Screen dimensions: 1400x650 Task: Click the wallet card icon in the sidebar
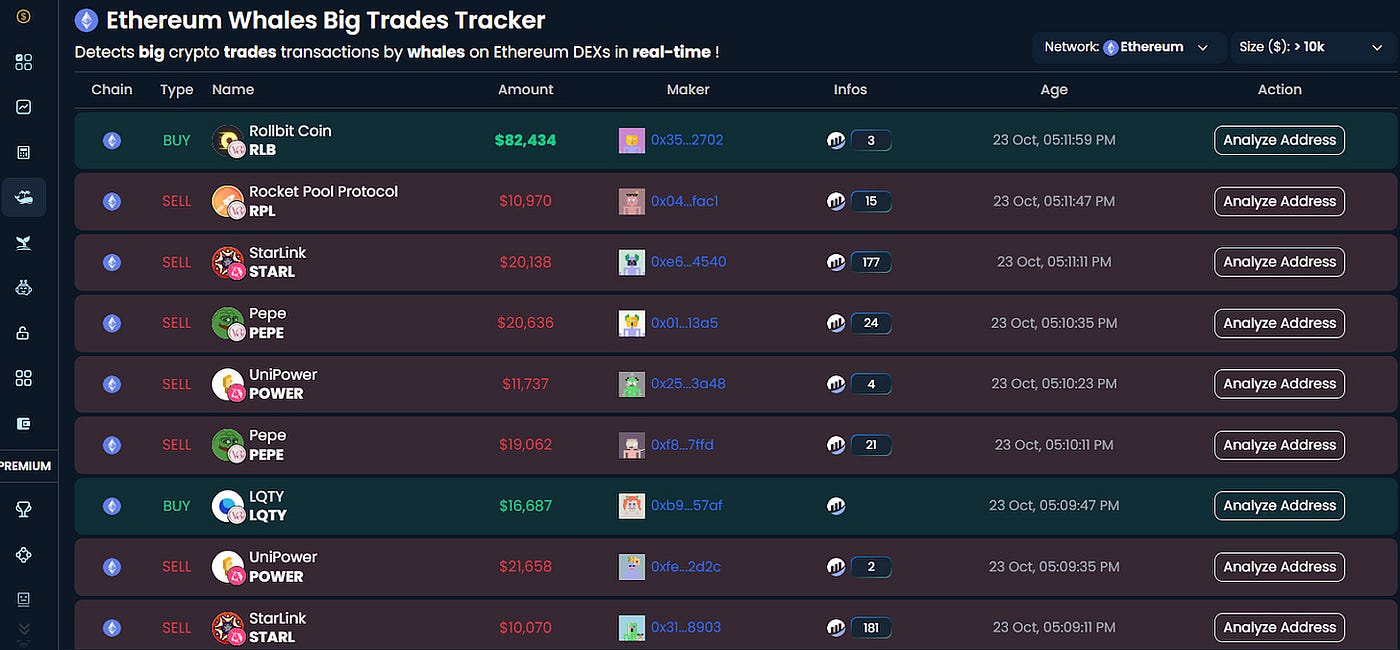(24, 423)
